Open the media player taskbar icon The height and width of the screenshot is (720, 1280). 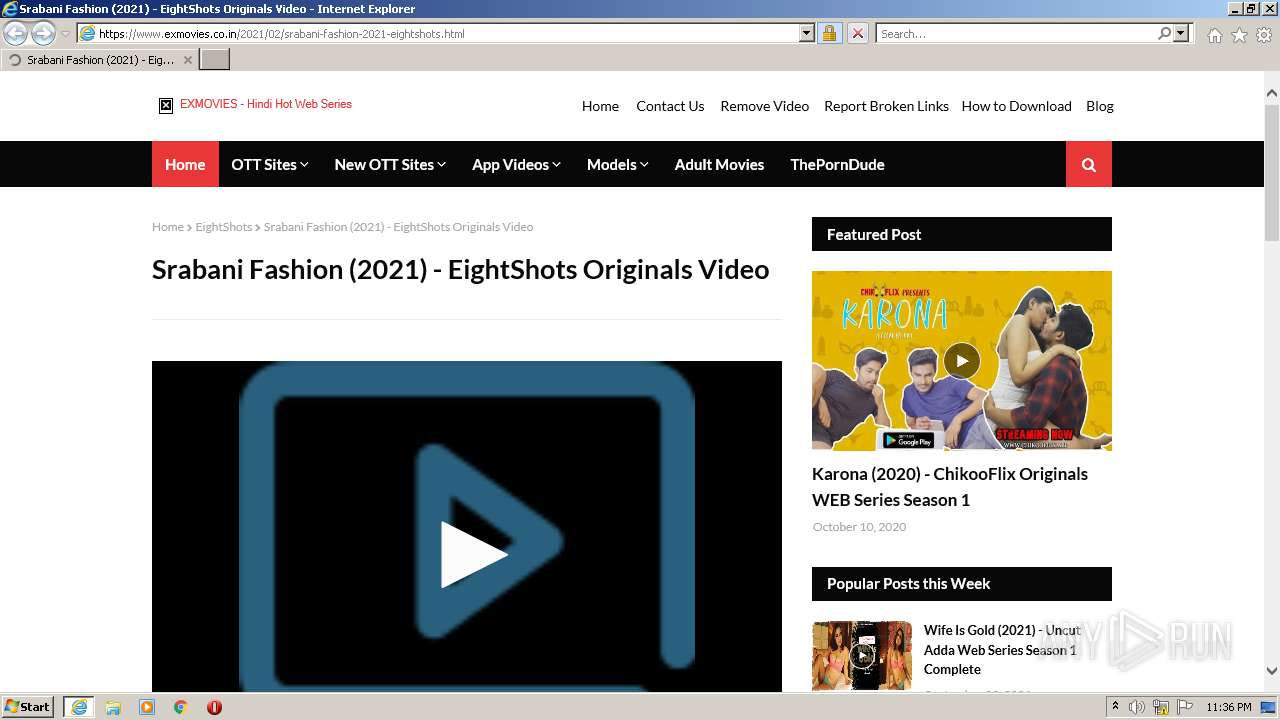tap(147, 707)
